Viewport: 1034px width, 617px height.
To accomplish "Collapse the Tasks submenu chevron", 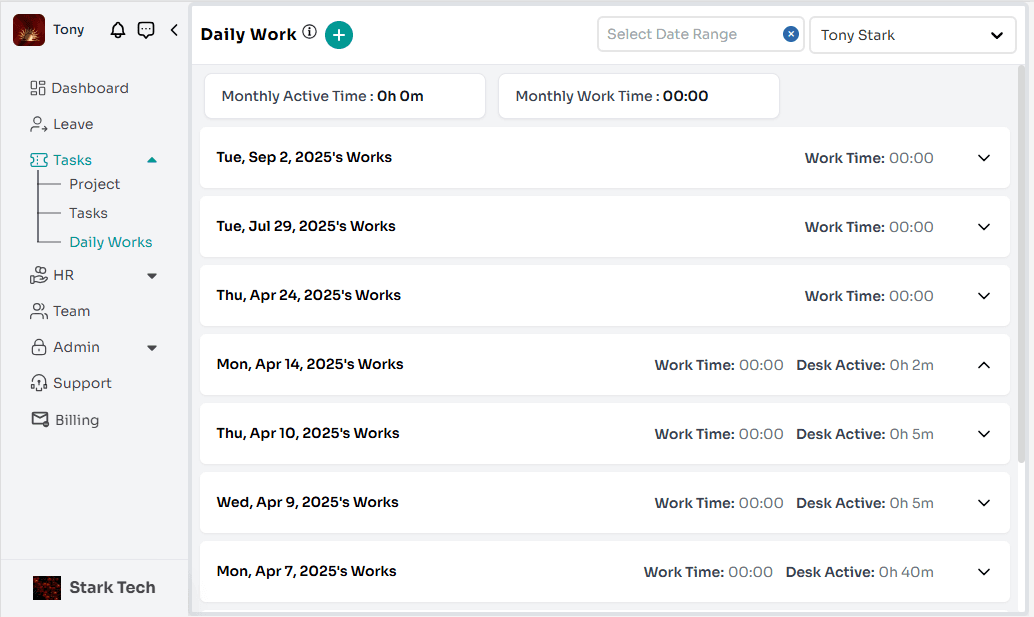I will click(x=152, y=159).
